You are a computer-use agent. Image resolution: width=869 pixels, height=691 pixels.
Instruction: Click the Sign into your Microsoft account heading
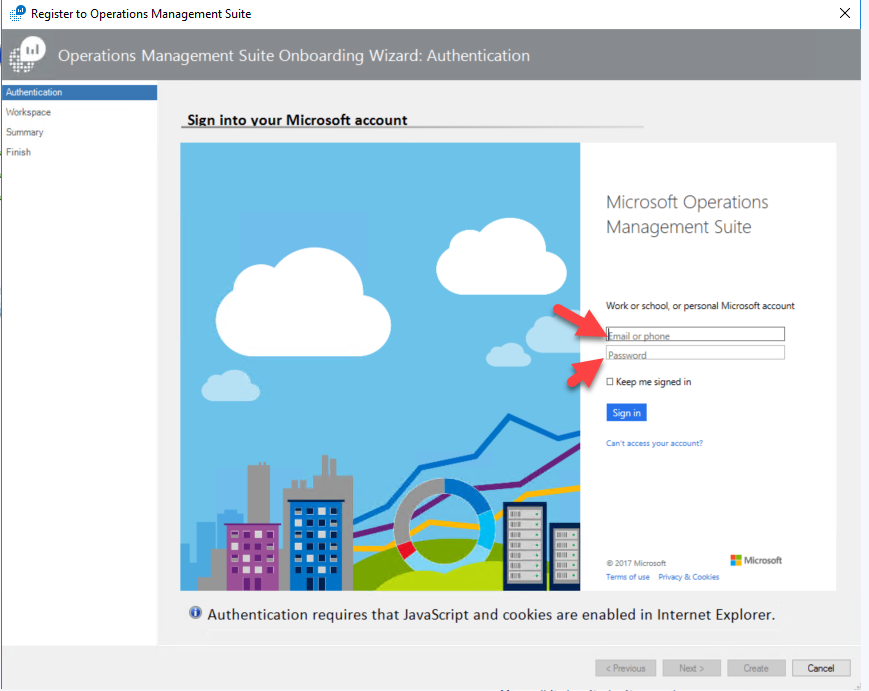pos(297,120)
